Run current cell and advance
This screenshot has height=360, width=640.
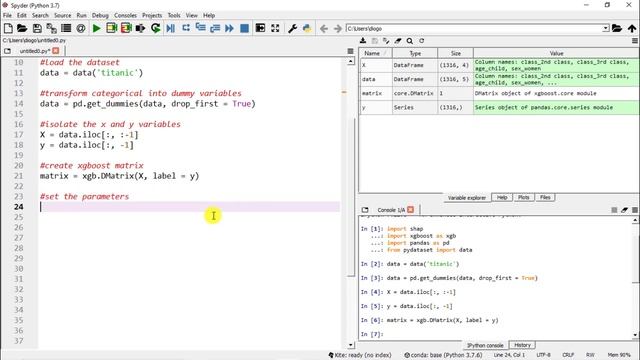click(x=126, y=28)
